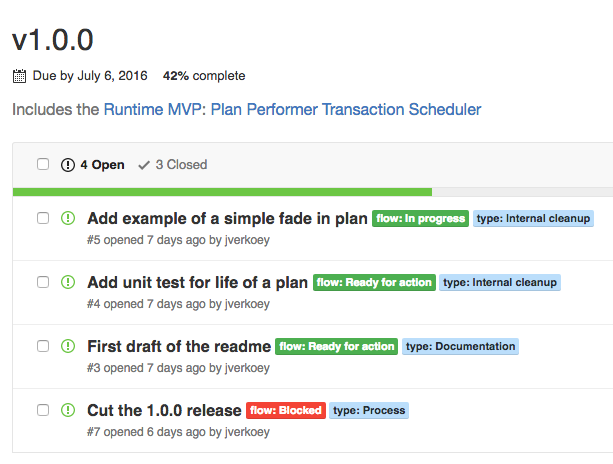The image size is (613, 464).
Task: Switch to the 3 Closed issues tab
Action: (x=172, y=165)
